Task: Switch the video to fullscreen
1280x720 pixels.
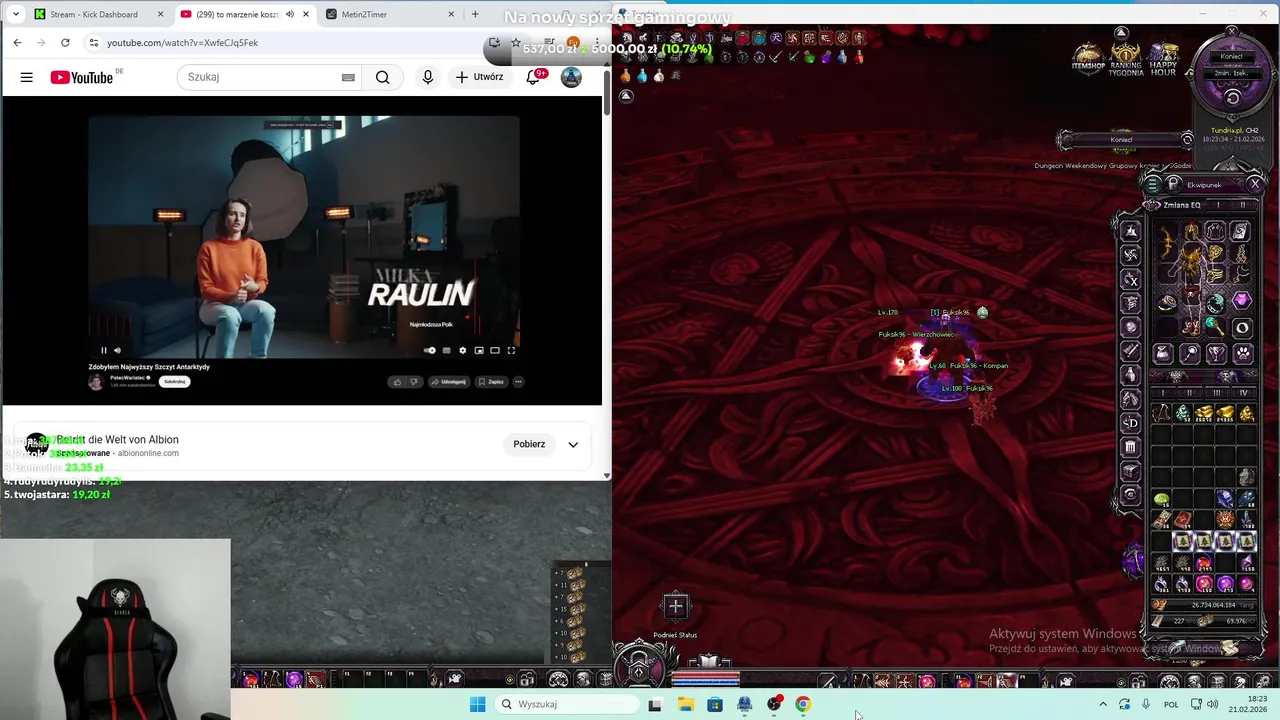Action: (x=511, y=350)
